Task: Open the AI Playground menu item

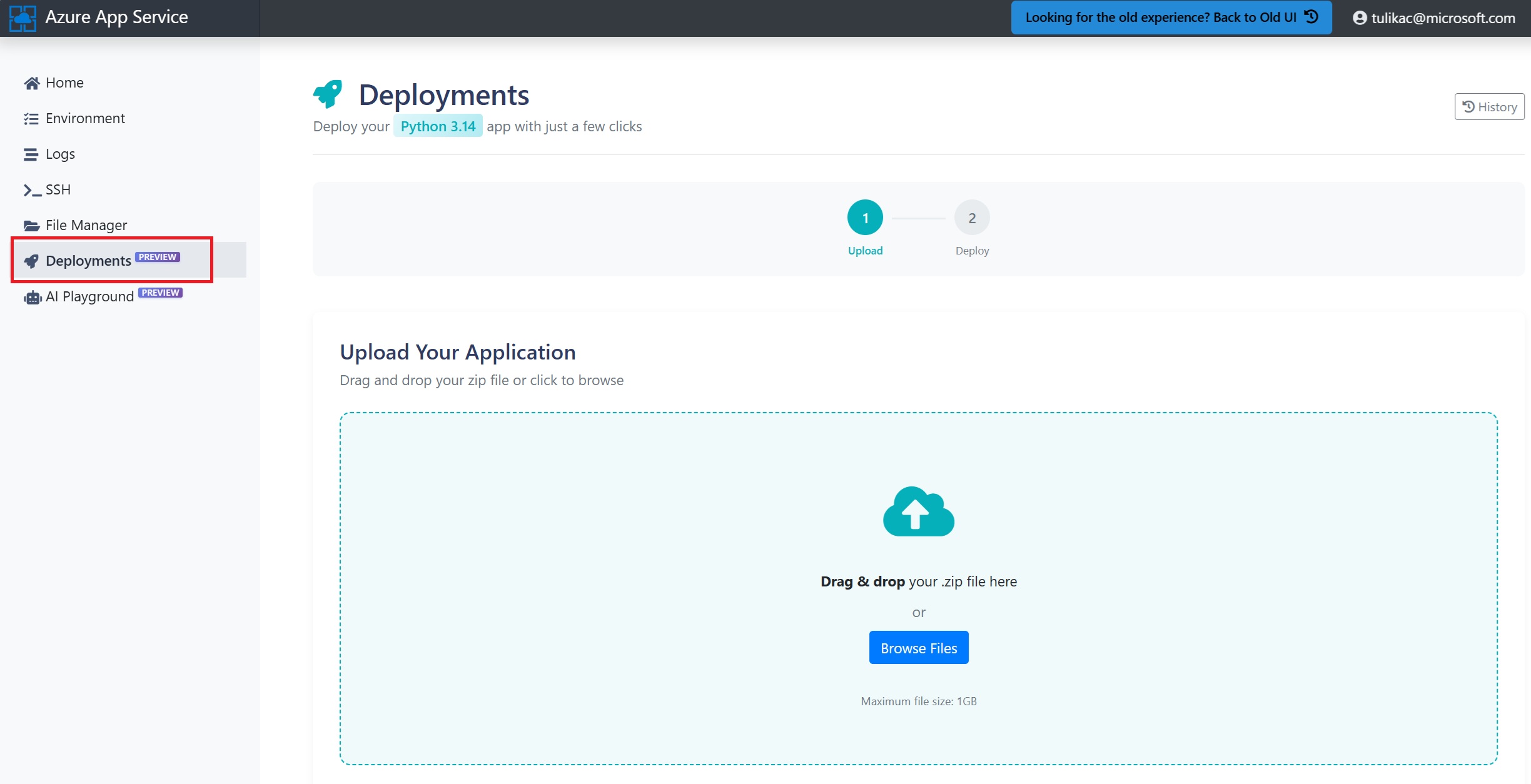Action: [90, 296]
